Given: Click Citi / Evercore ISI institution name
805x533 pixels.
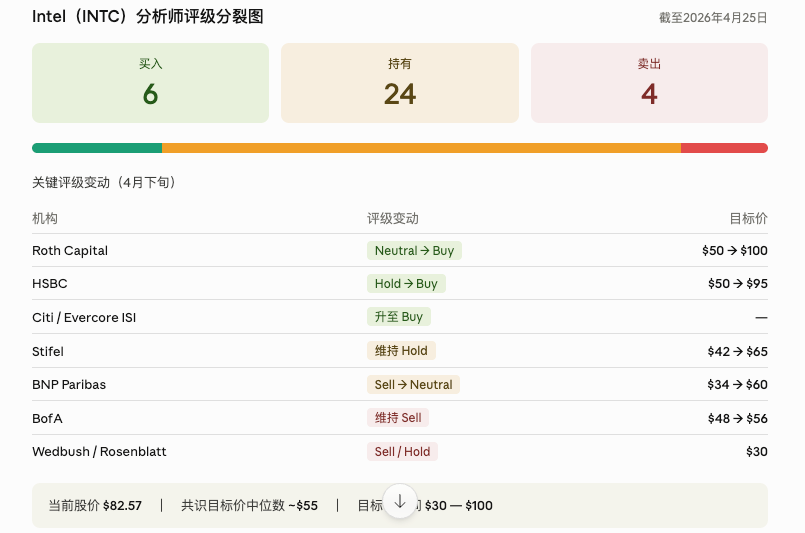Looking at the screenshot, I should click(84, 317).
